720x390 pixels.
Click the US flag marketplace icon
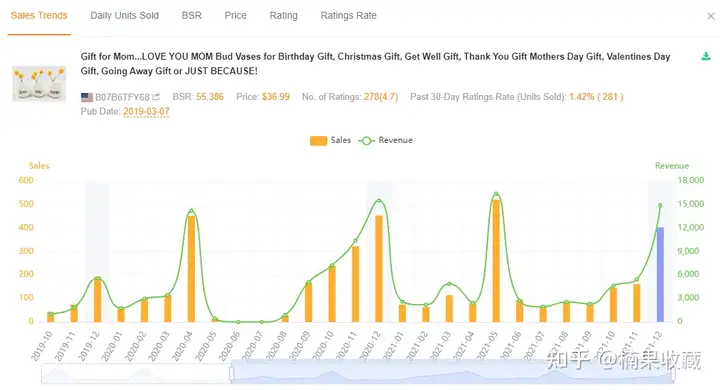coord(87,97)
